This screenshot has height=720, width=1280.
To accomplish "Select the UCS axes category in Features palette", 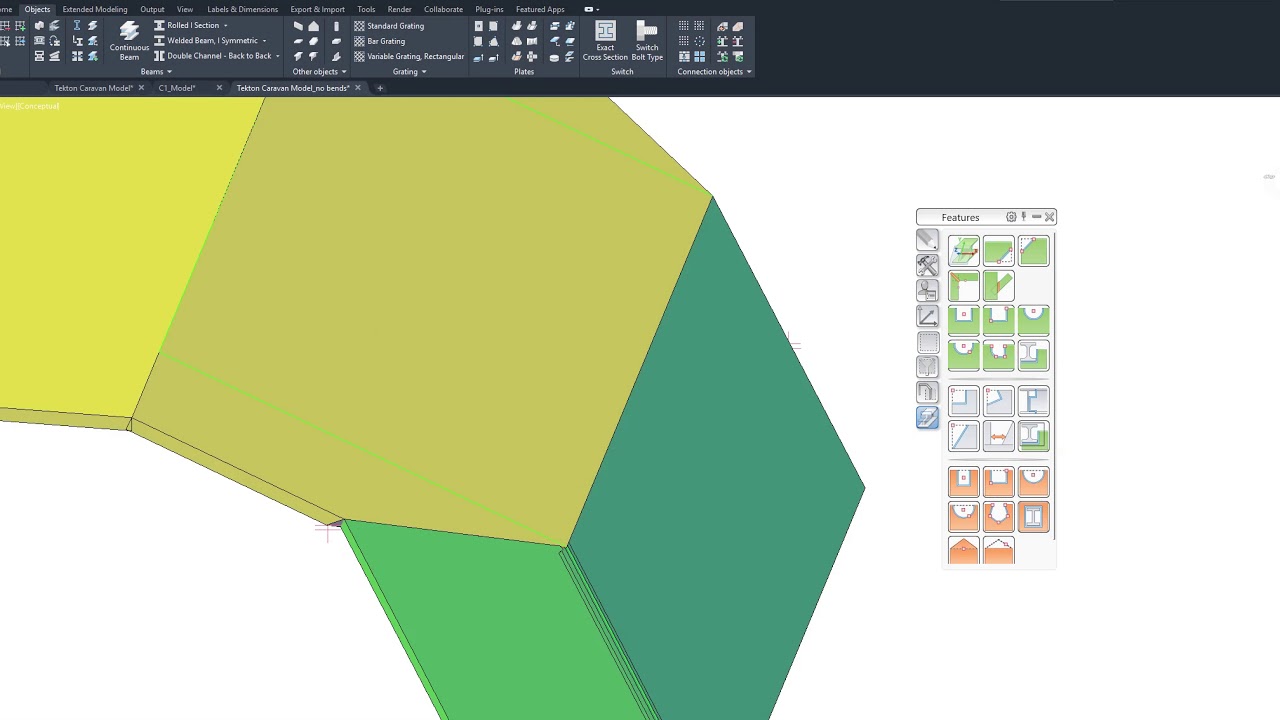I will [927, 316].
